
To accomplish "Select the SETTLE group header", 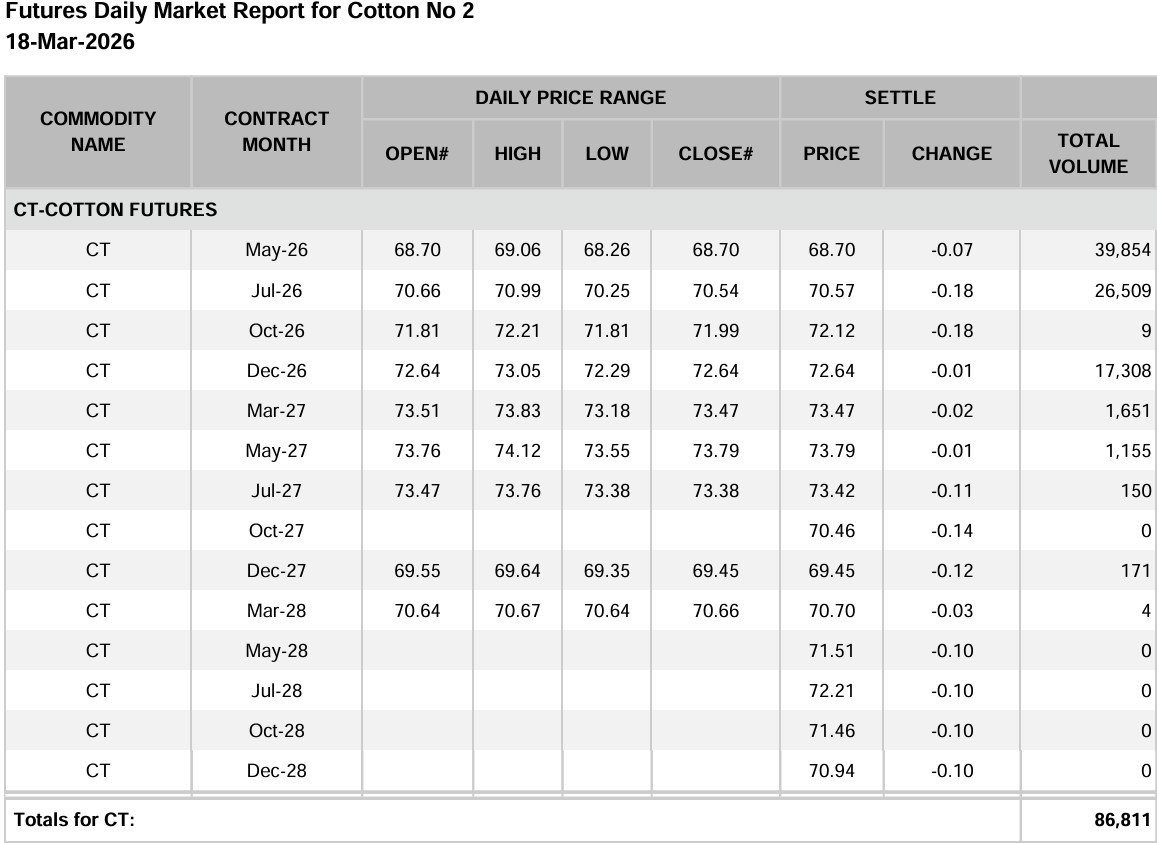I will click(900, 98).
